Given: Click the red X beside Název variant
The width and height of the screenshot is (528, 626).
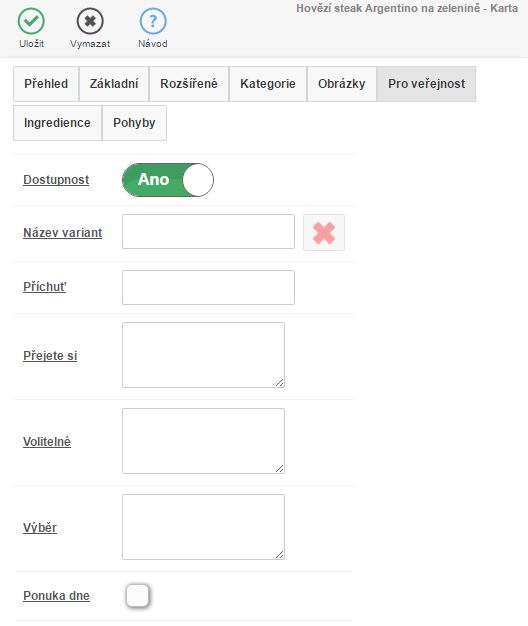Looking at the screenshot, I should [324, 233].
